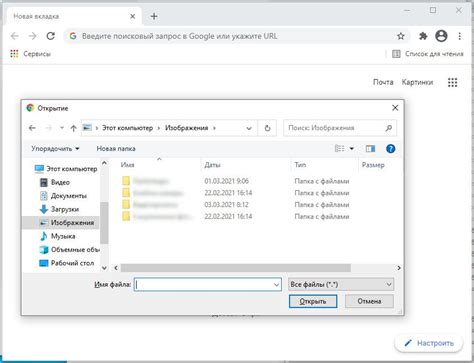Click the Отмена button
The image size is (474, 363).
coord(369,301)
